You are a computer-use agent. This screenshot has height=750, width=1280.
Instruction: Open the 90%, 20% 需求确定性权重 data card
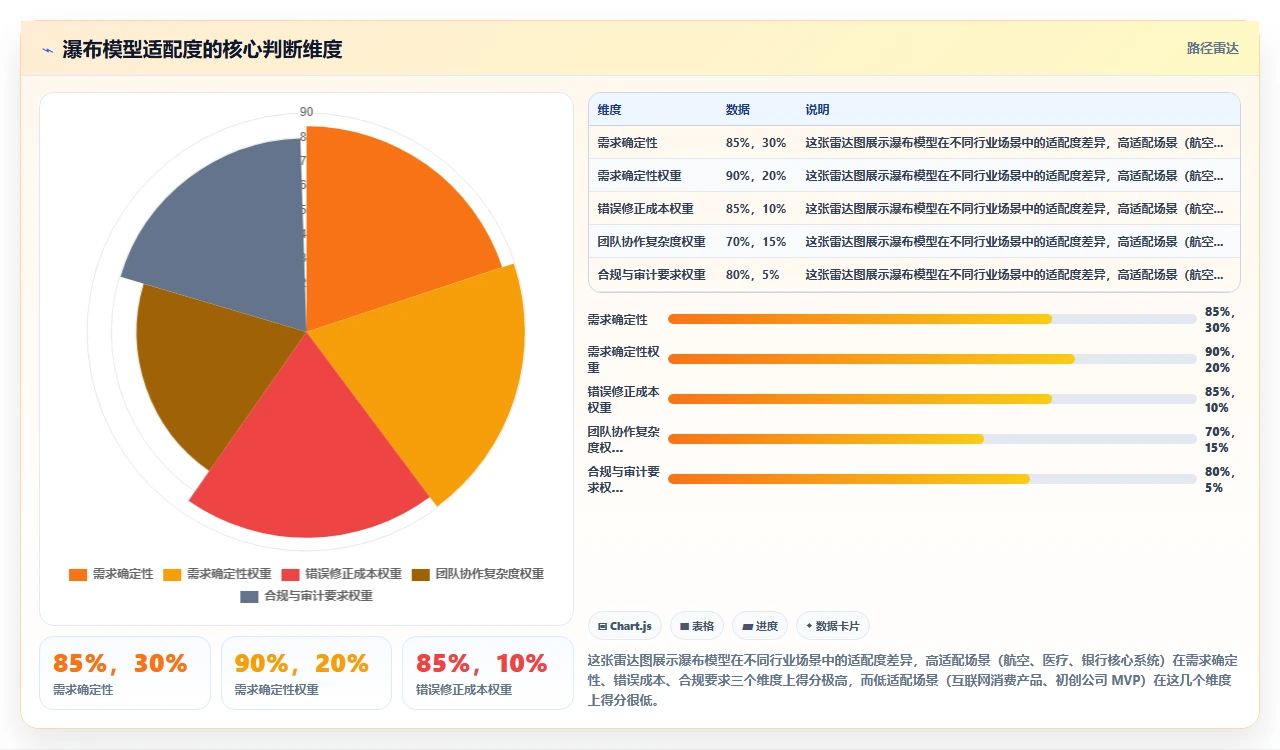(306, 673)
